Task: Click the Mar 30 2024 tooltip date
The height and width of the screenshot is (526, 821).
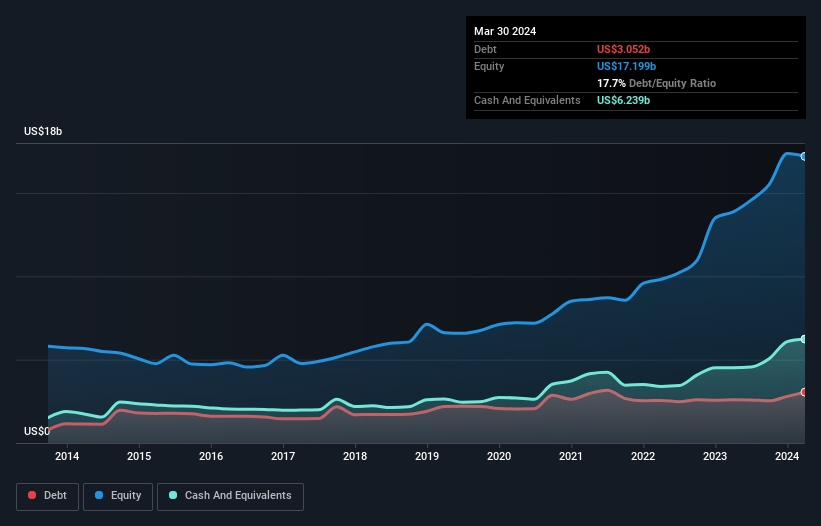Action: coord(505,31)
